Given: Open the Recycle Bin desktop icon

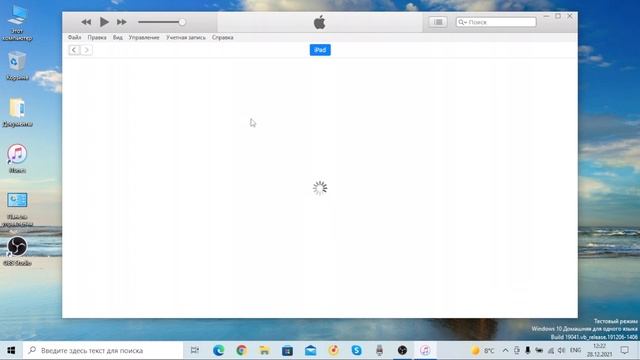Looking at the screenshot, I should [17, 65].
